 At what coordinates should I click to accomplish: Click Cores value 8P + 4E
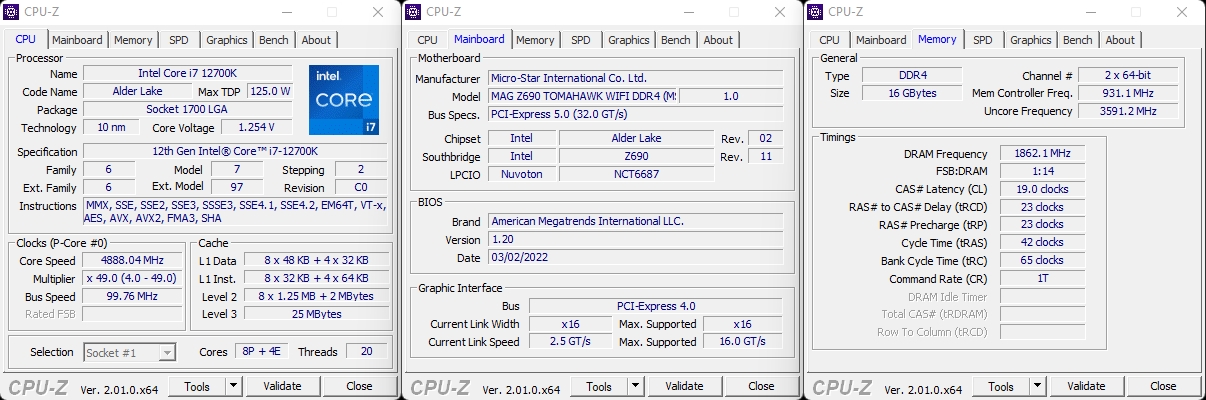pyautogui.click(x=260, y=352)
